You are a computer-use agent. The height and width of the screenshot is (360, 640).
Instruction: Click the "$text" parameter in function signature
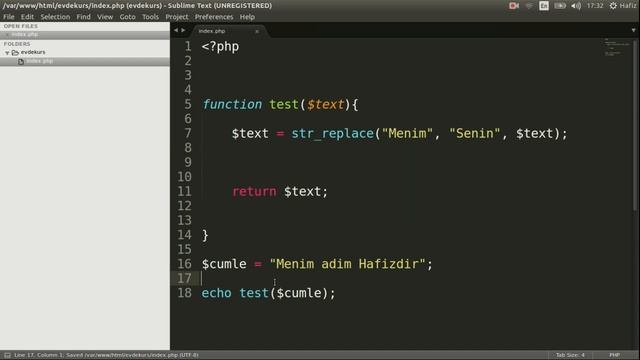[325, 104]
